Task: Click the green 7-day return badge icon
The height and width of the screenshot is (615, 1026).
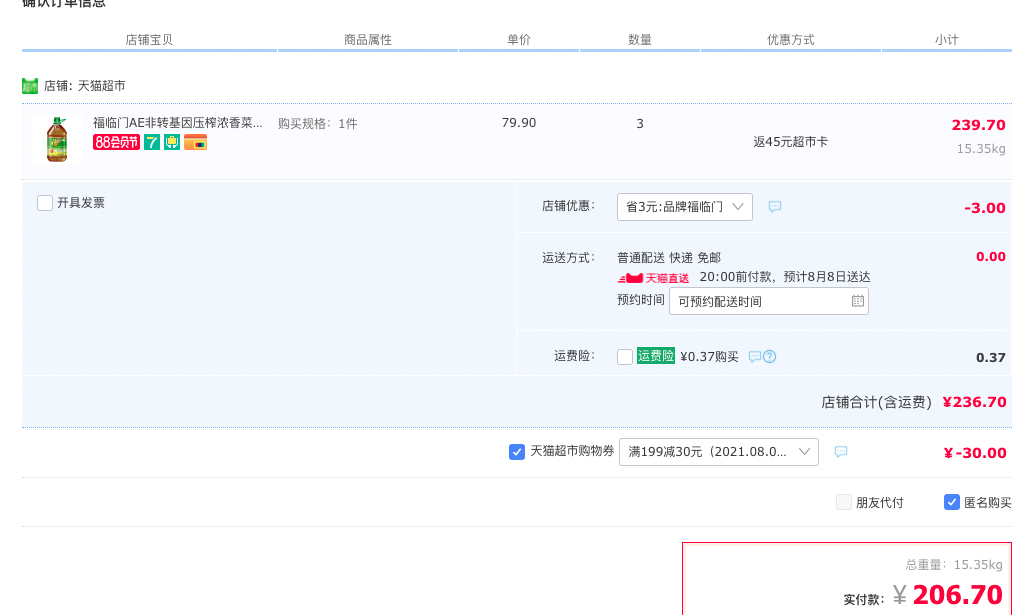Action: pyautogui.click(x=152, y=142)
